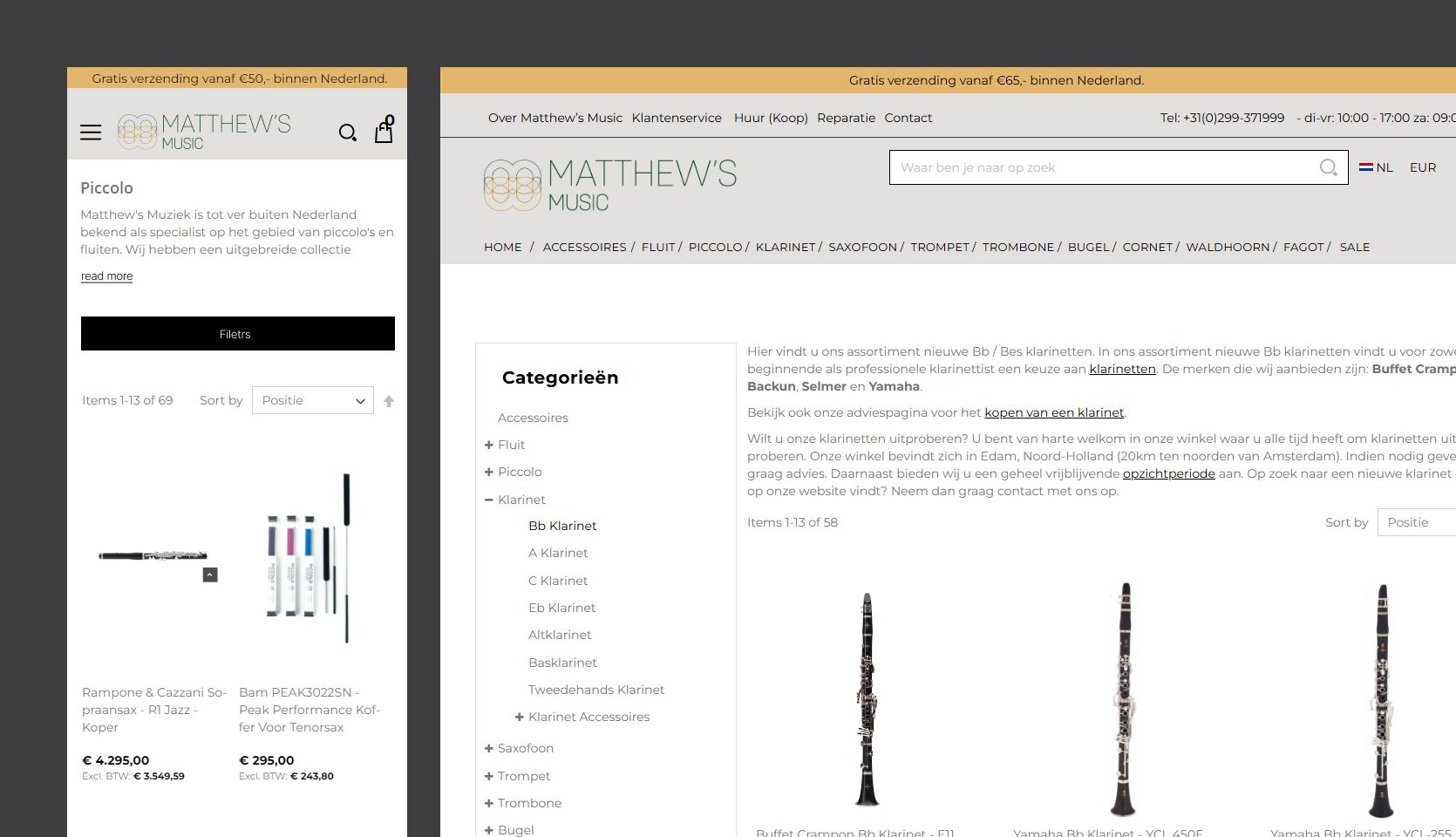This screenshot has width=1456, height=837.
Task: Open Bam PEAK3022SN product title link
Action: click(x=310, y=710)
